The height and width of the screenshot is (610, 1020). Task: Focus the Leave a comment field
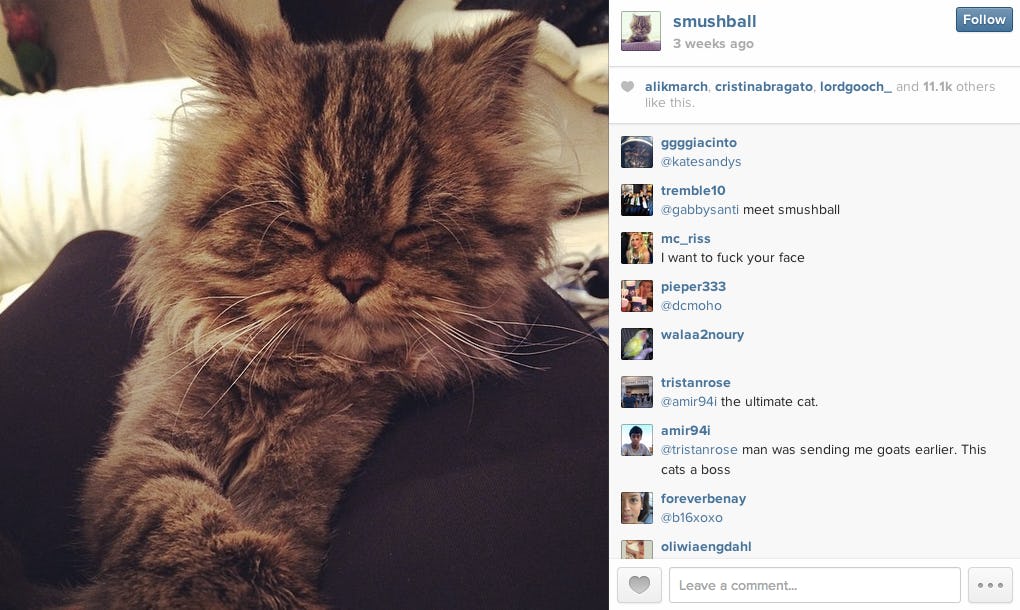[814, 585]
